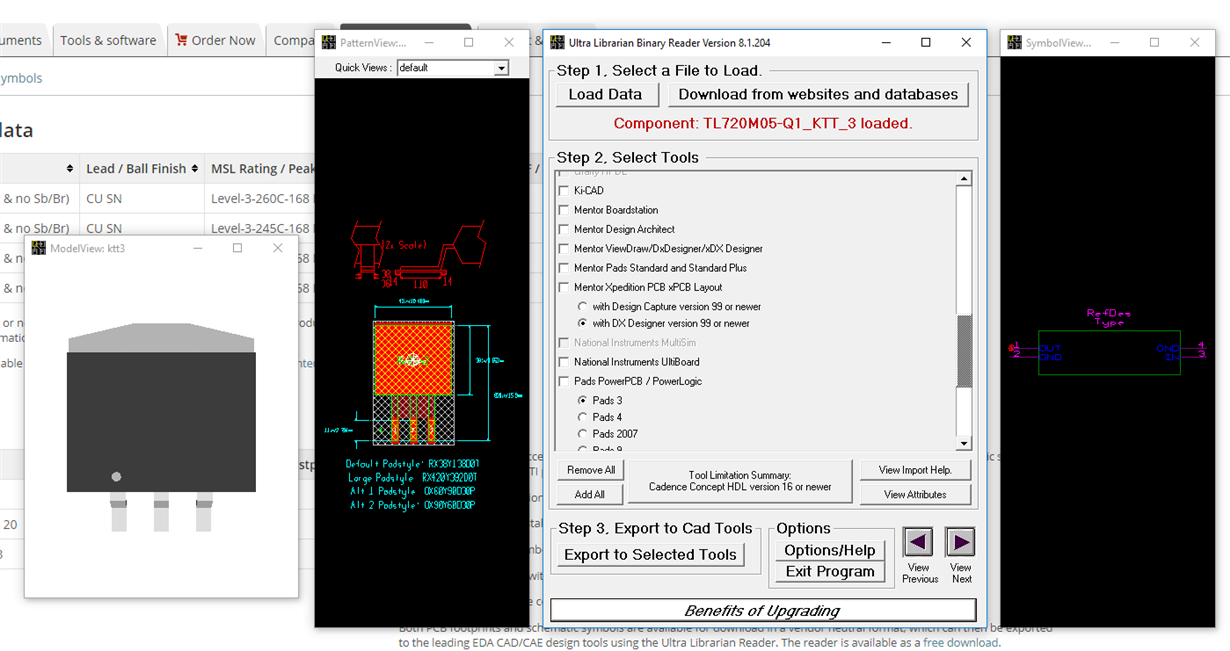Enable Mentor Pads Standard and Standard Plus
Viewport: 1230px width, 651px height.
[564, 268]
